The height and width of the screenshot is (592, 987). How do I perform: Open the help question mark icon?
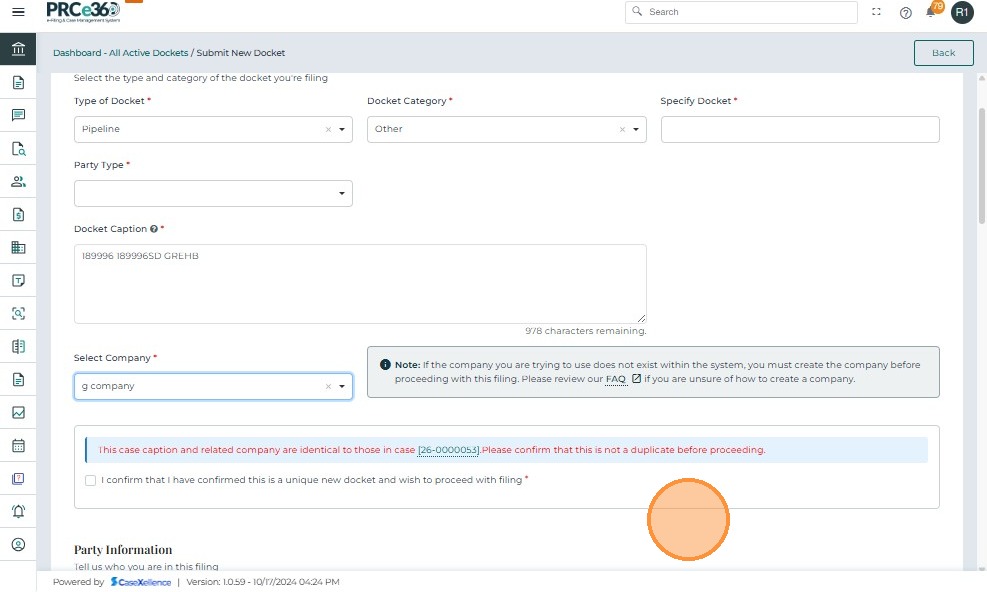pos(905,12)
